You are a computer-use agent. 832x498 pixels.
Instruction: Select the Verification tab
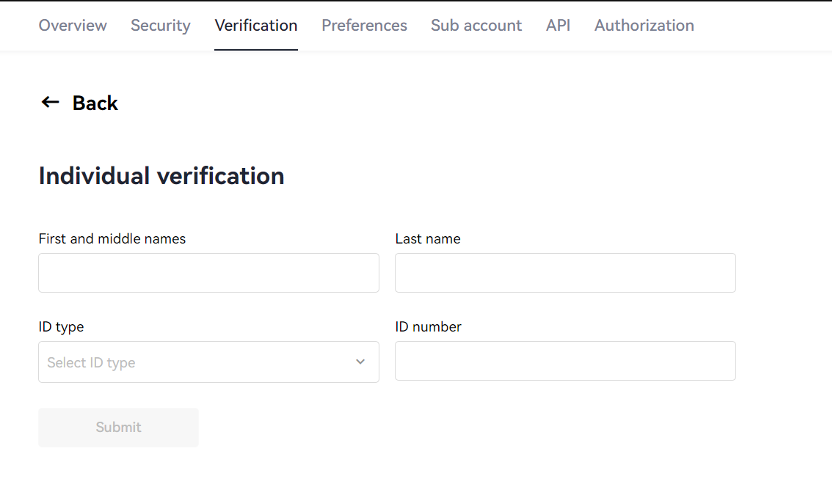[256, 25]
